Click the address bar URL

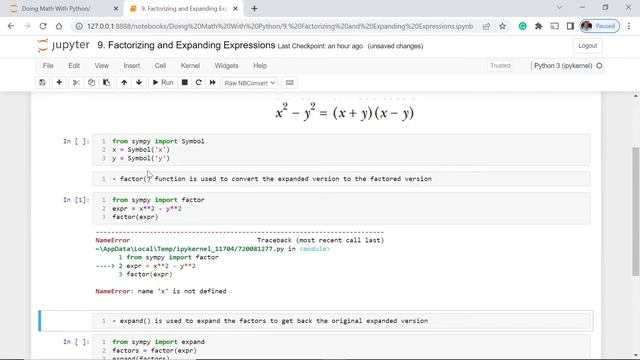pos(280,26)
